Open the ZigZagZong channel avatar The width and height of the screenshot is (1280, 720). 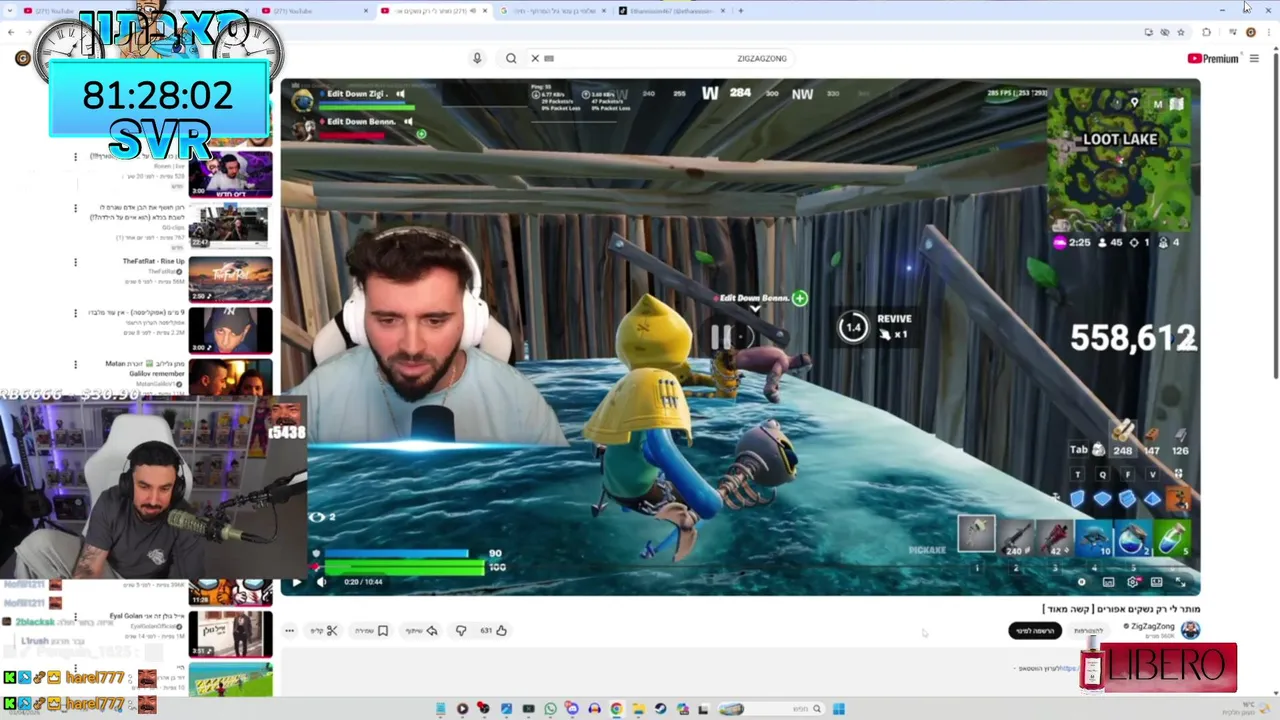point(1190,629)
